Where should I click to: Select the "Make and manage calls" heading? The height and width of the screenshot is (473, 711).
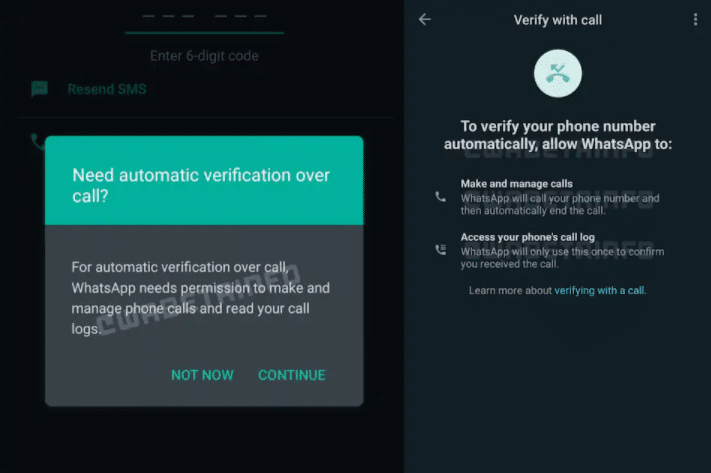516,184
